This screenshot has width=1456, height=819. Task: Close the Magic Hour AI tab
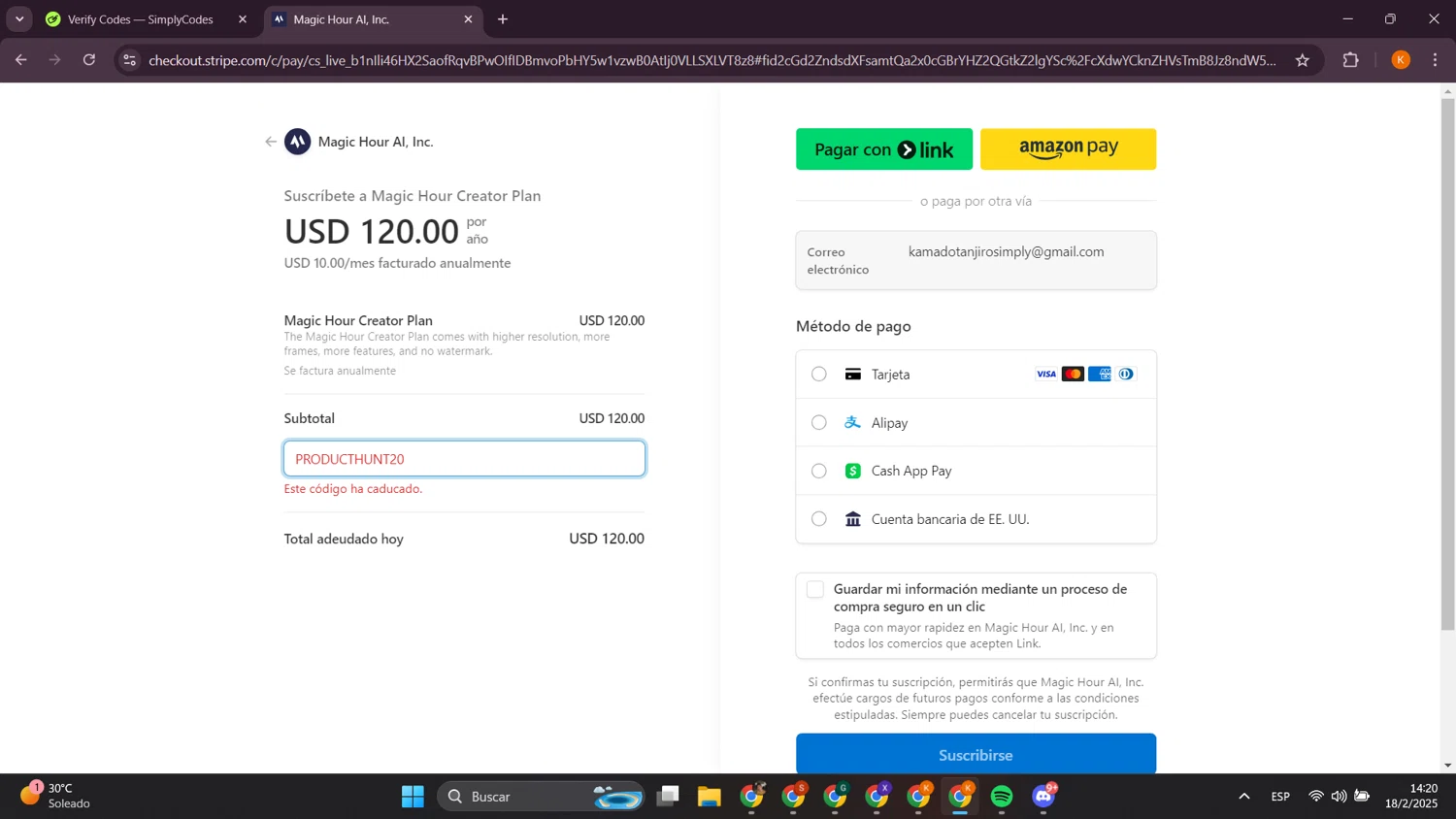coord(468,19)
